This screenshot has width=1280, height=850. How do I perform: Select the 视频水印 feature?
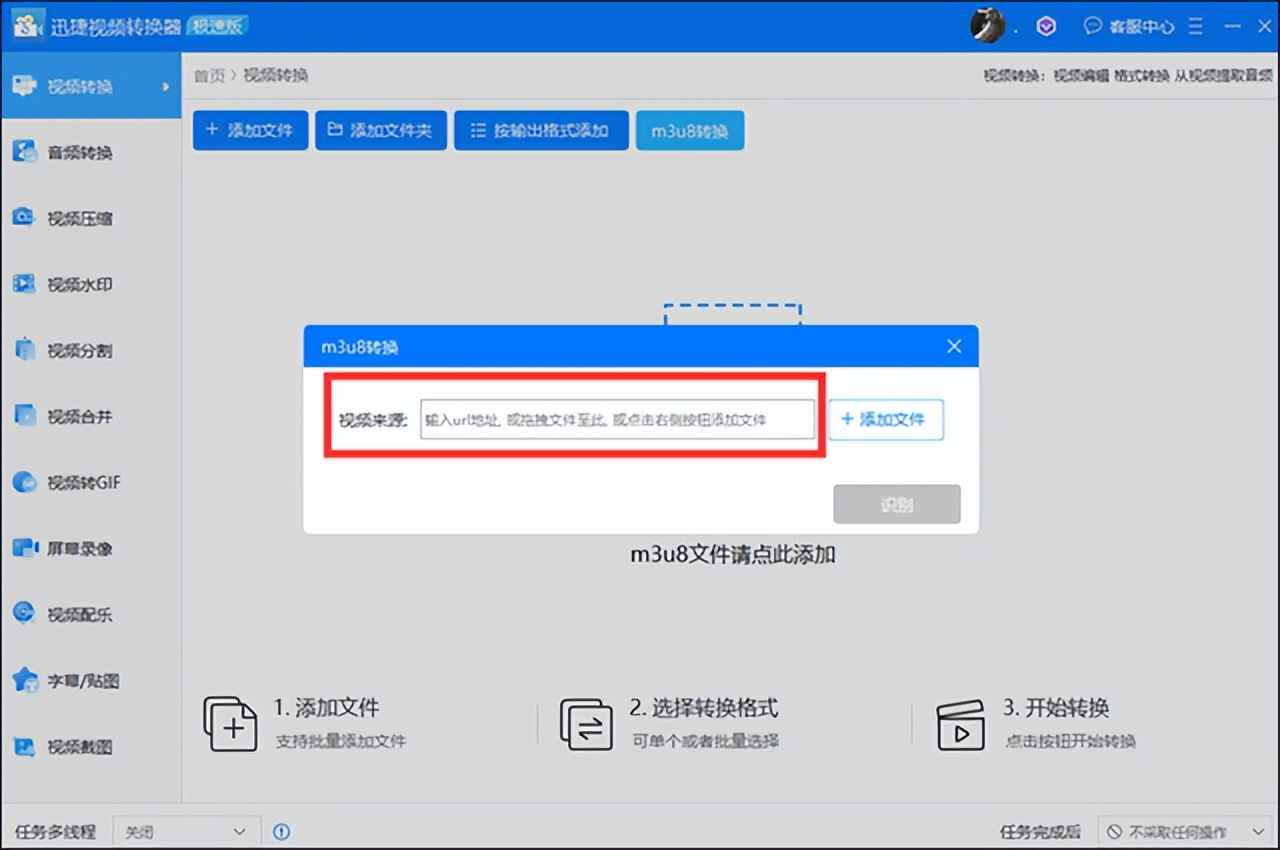click(60, 284)
